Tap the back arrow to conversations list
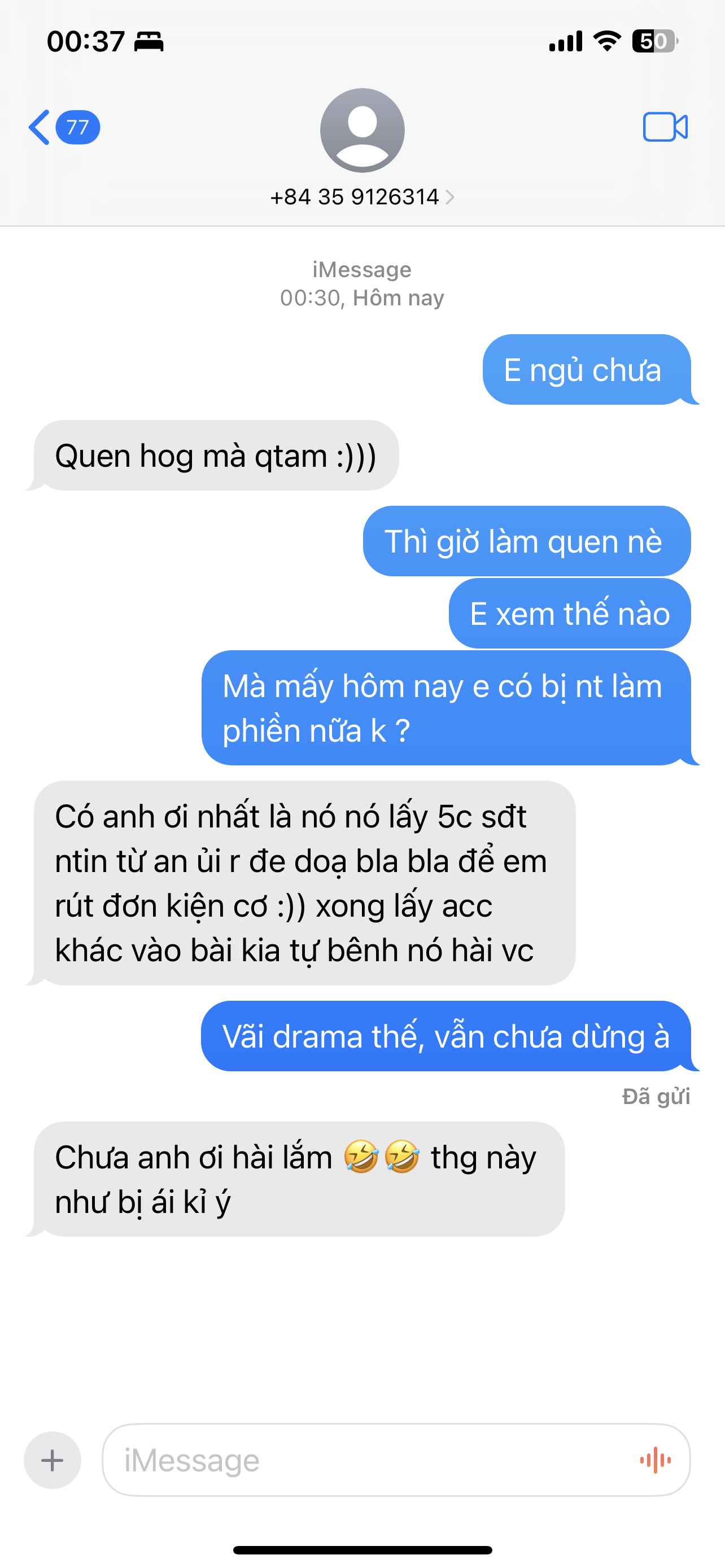 (39, 127)
